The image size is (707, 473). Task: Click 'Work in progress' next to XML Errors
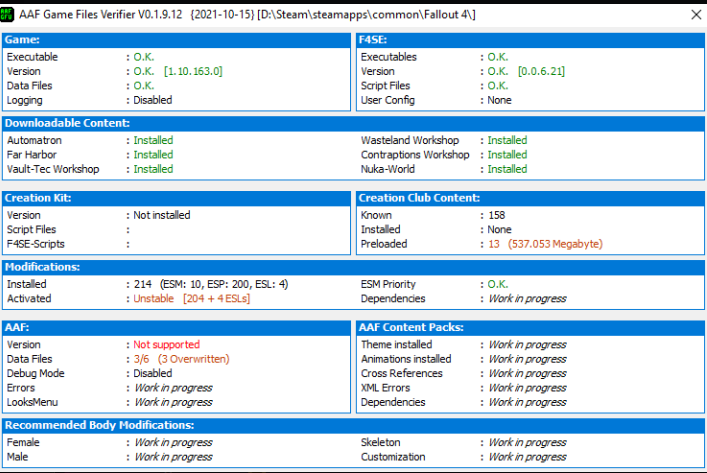click(527, 388)
